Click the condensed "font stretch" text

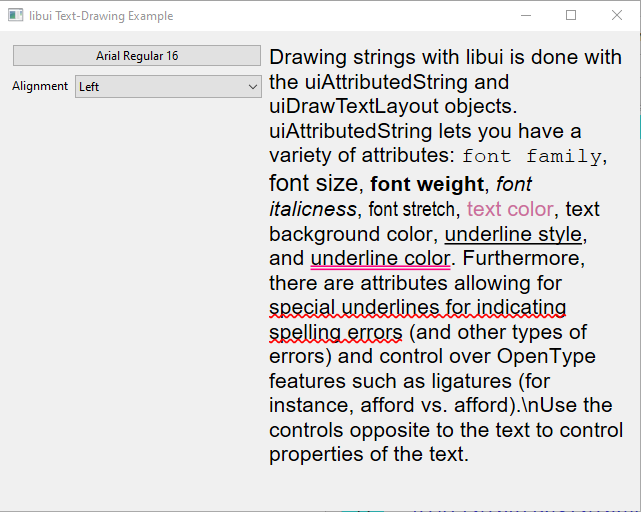pos(411,209)
